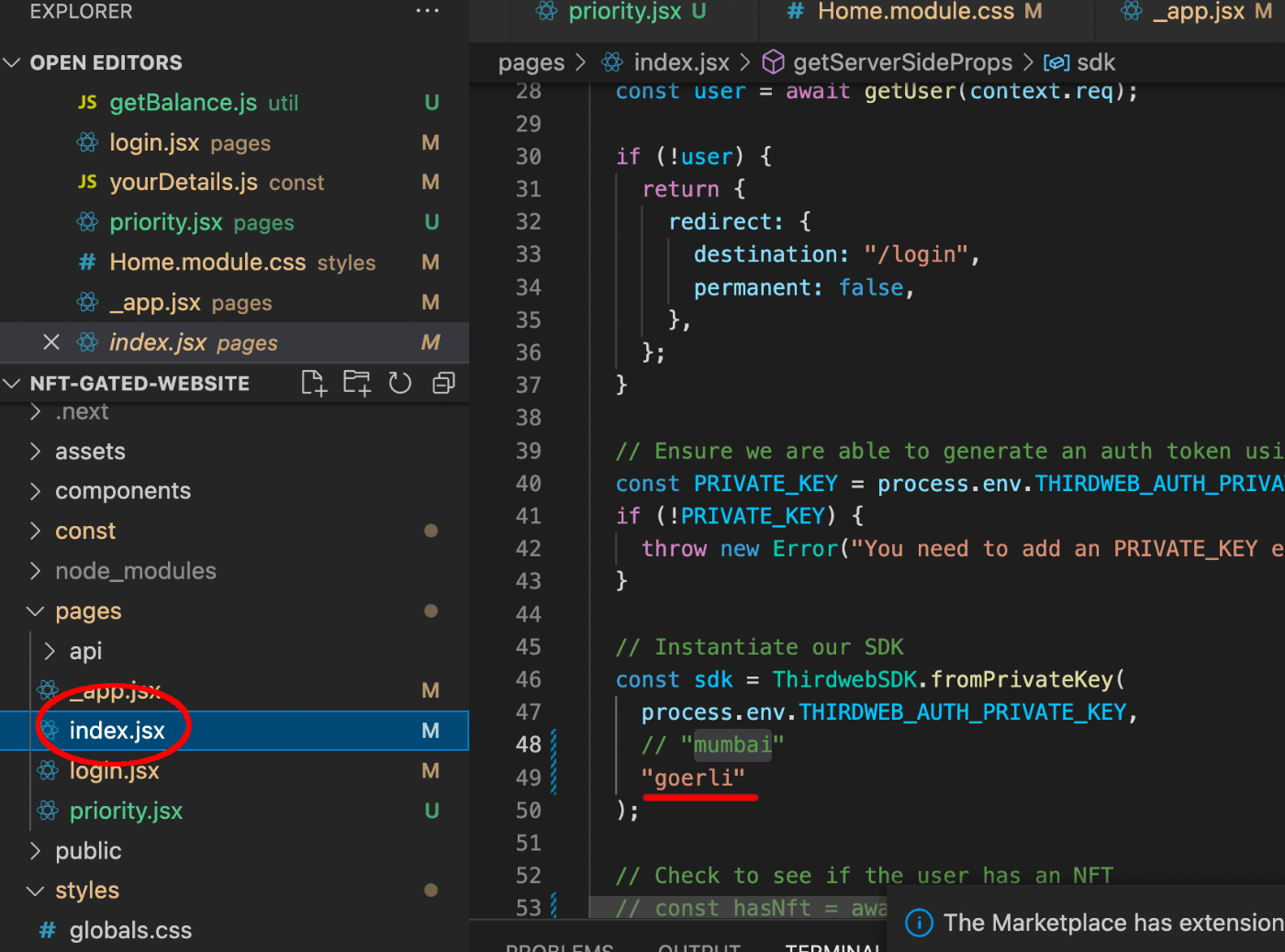The image size is (1285, 952).
Task: Click sdk in breadcrumb path
Action: [1095, 62]
